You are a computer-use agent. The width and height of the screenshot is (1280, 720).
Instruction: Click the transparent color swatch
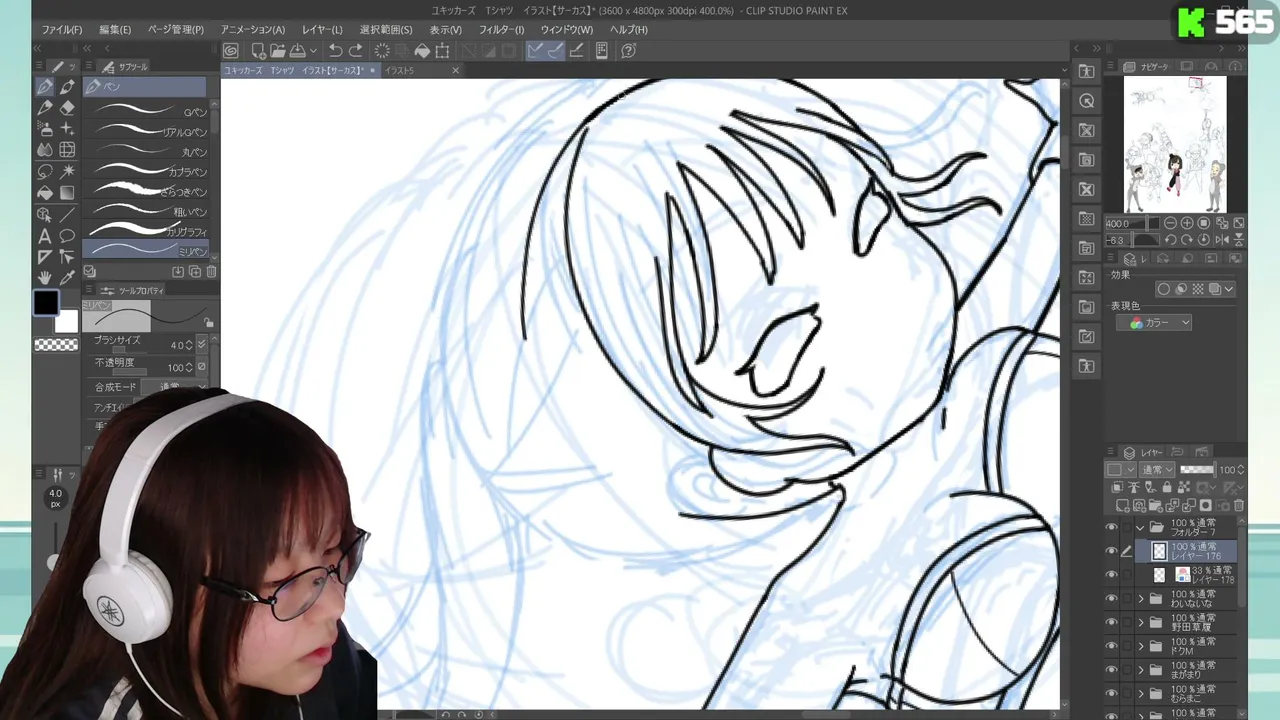(x=56, y=345)
